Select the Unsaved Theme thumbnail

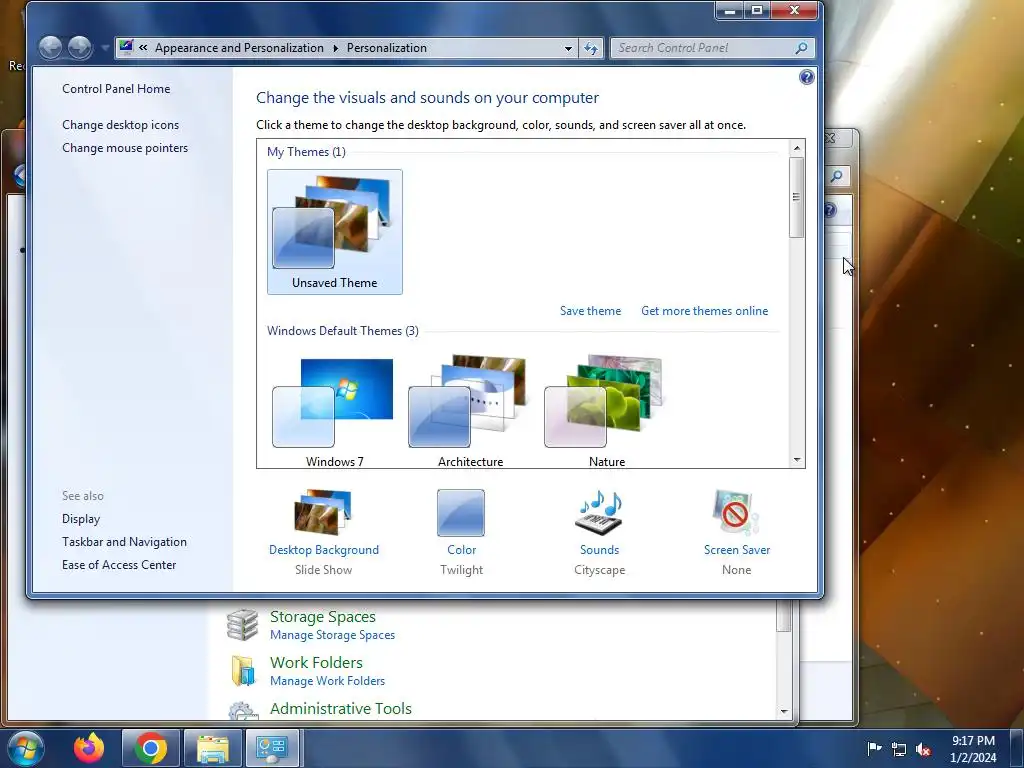click(334, 232)
